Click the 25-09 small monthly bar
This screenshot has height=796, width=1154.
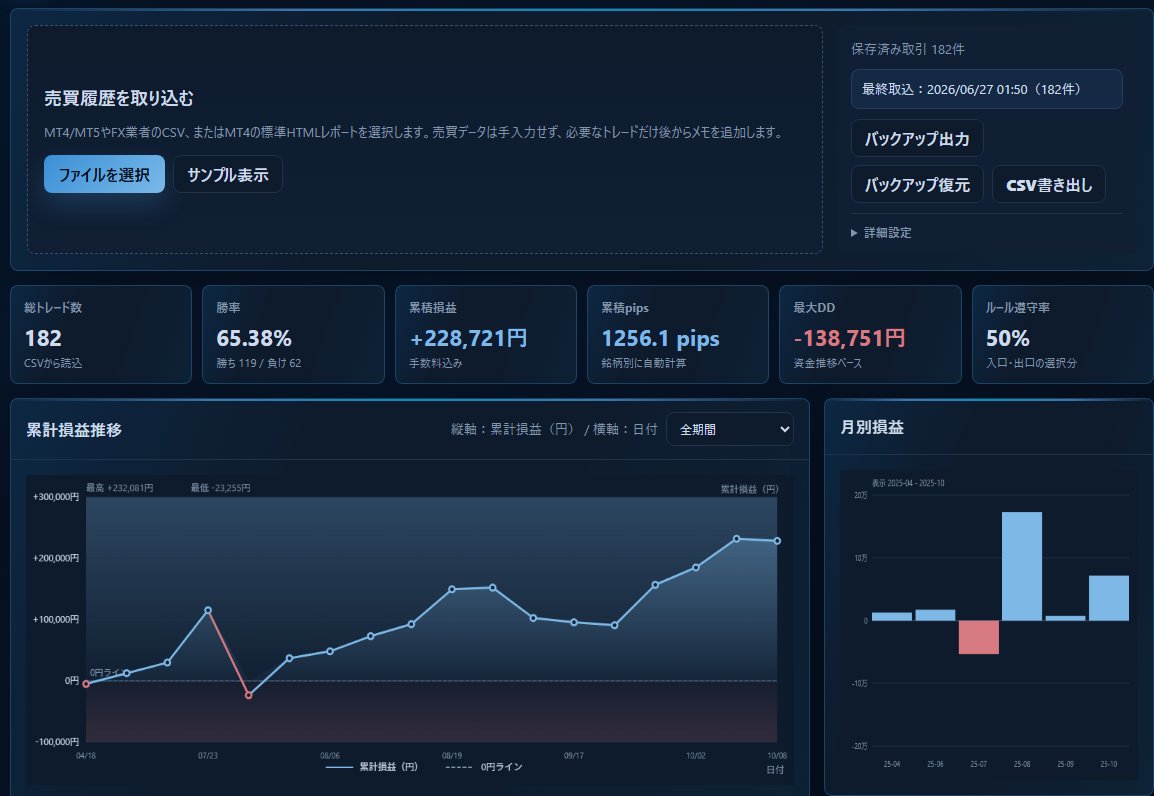coord(1065,618)
